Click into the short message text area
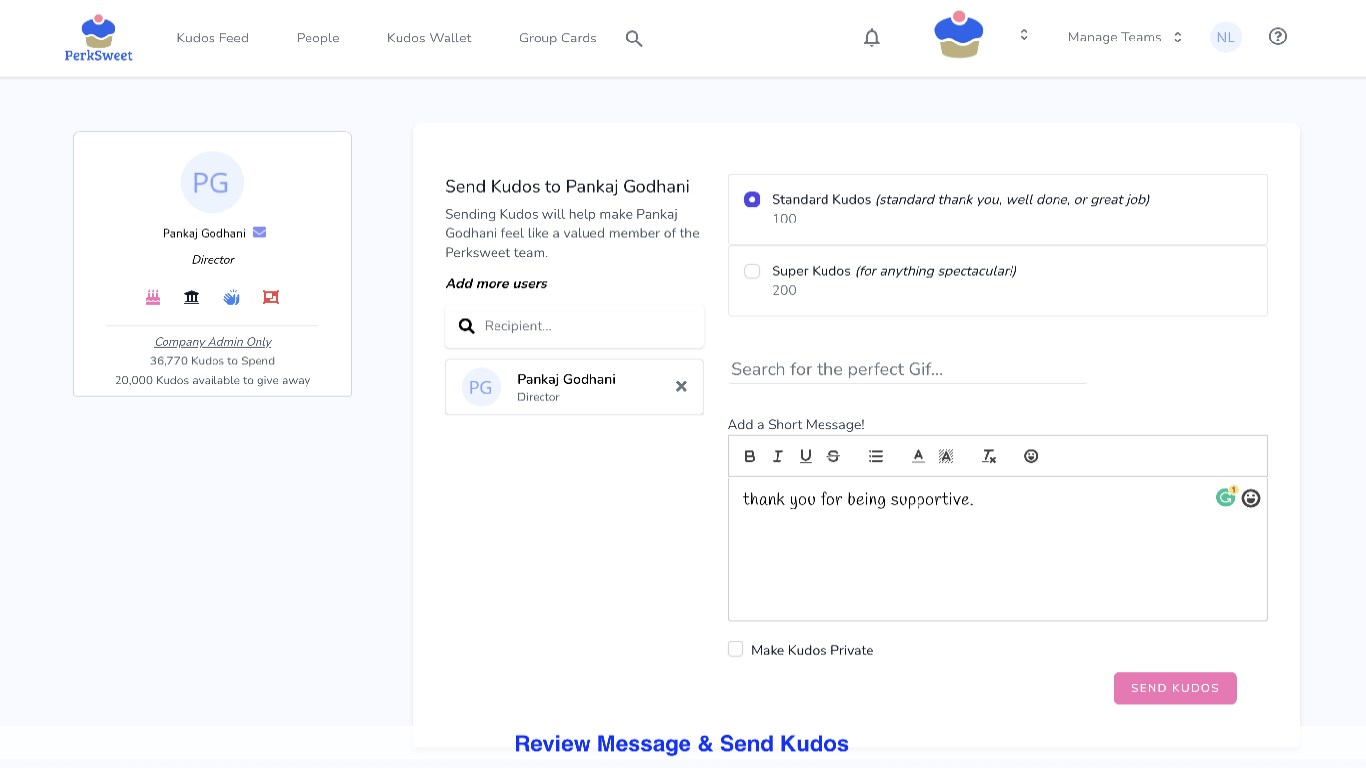Image resolution: width=1366 pixels, height=768 pixels. pyautogui.click(x=998, y=548)
